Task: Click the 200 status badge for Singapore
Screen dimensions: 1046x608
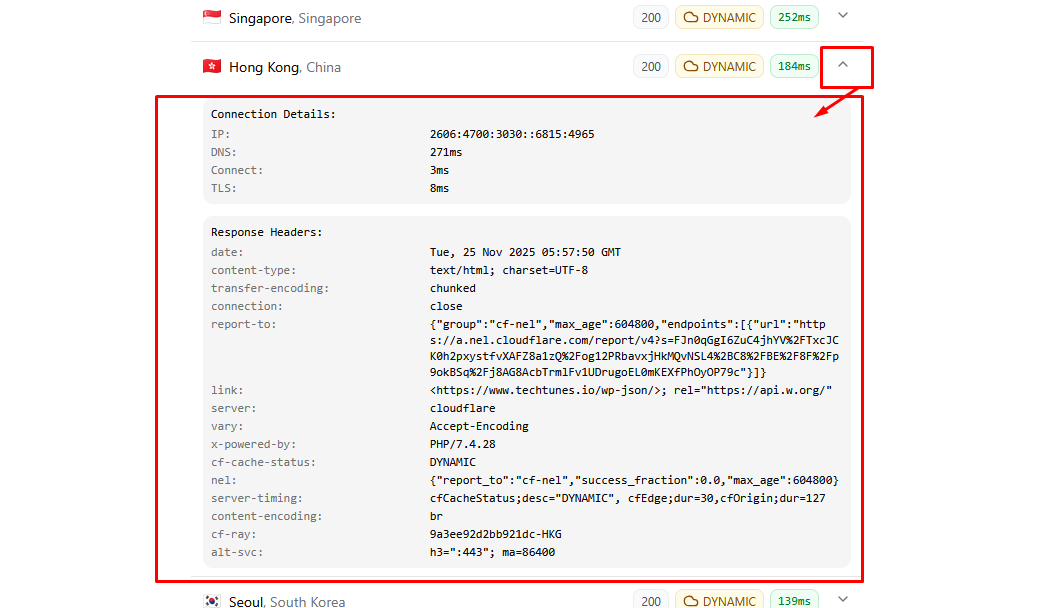Action: pyautogui.click(x=651, y=17)
